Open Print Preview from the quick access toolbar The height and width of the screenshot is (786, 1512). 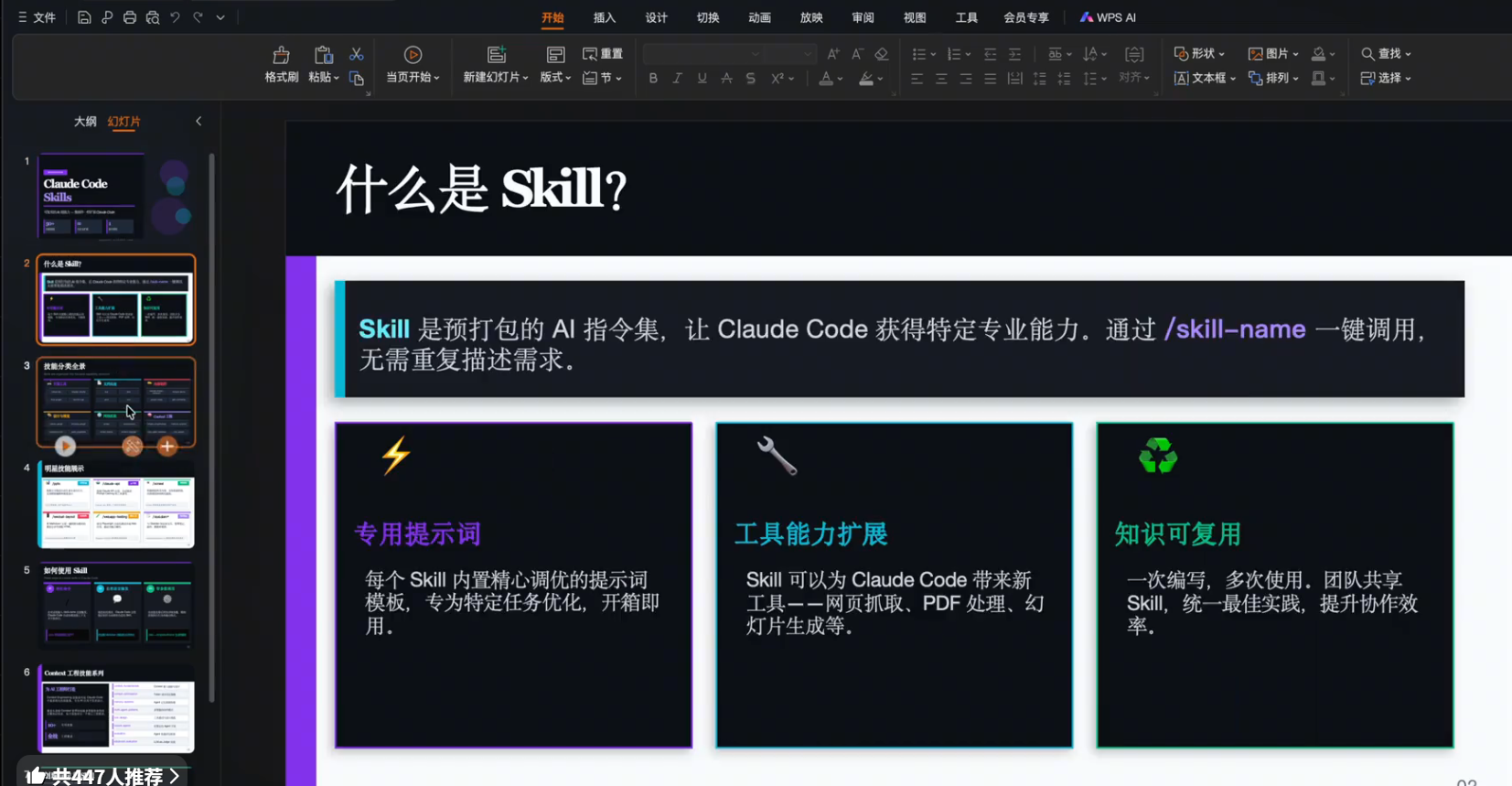[x=153, y=17]
